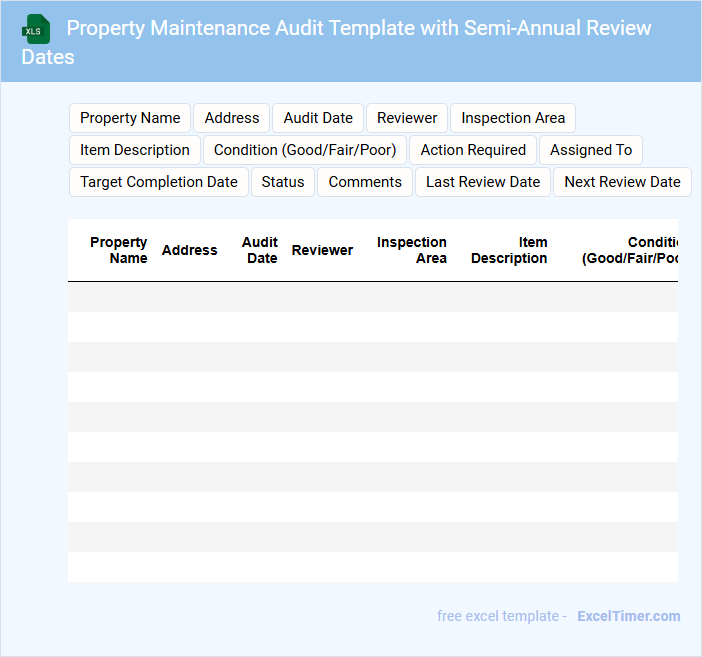
Task: Click the Reviewer tag chip
Action: [x=407, y=118]
